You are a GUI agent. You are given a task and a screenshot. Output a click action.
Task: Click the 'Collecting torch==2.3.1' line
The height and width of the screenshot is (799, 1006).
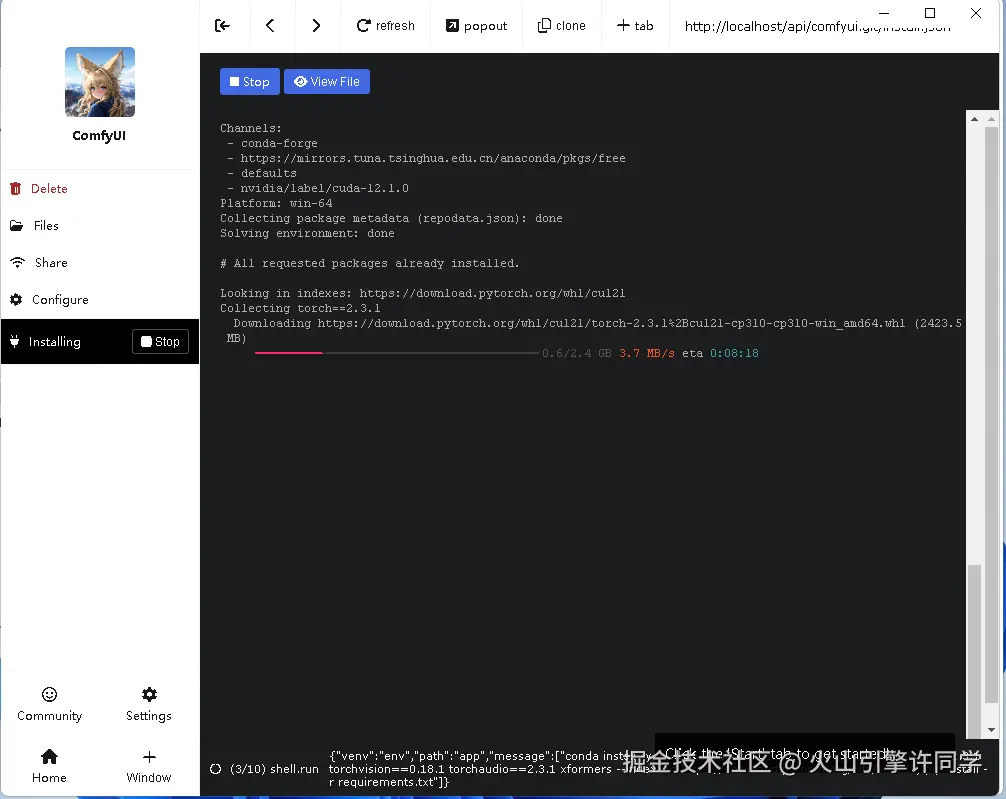click(300, 309)
